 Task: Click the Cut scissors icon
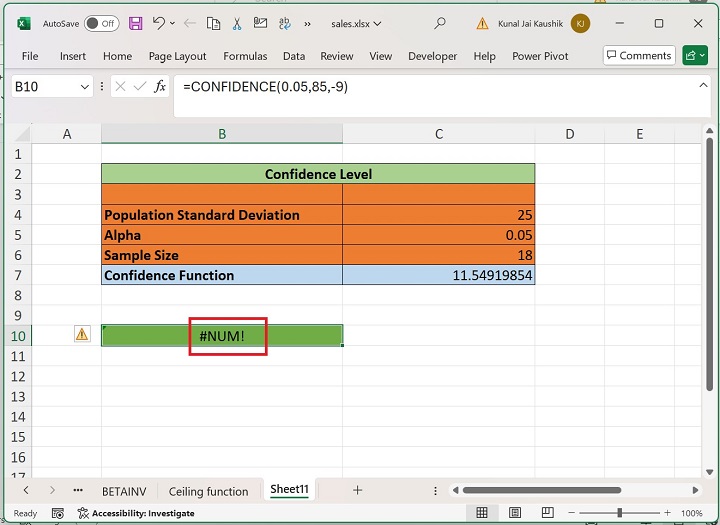click(x=236, y=23)
